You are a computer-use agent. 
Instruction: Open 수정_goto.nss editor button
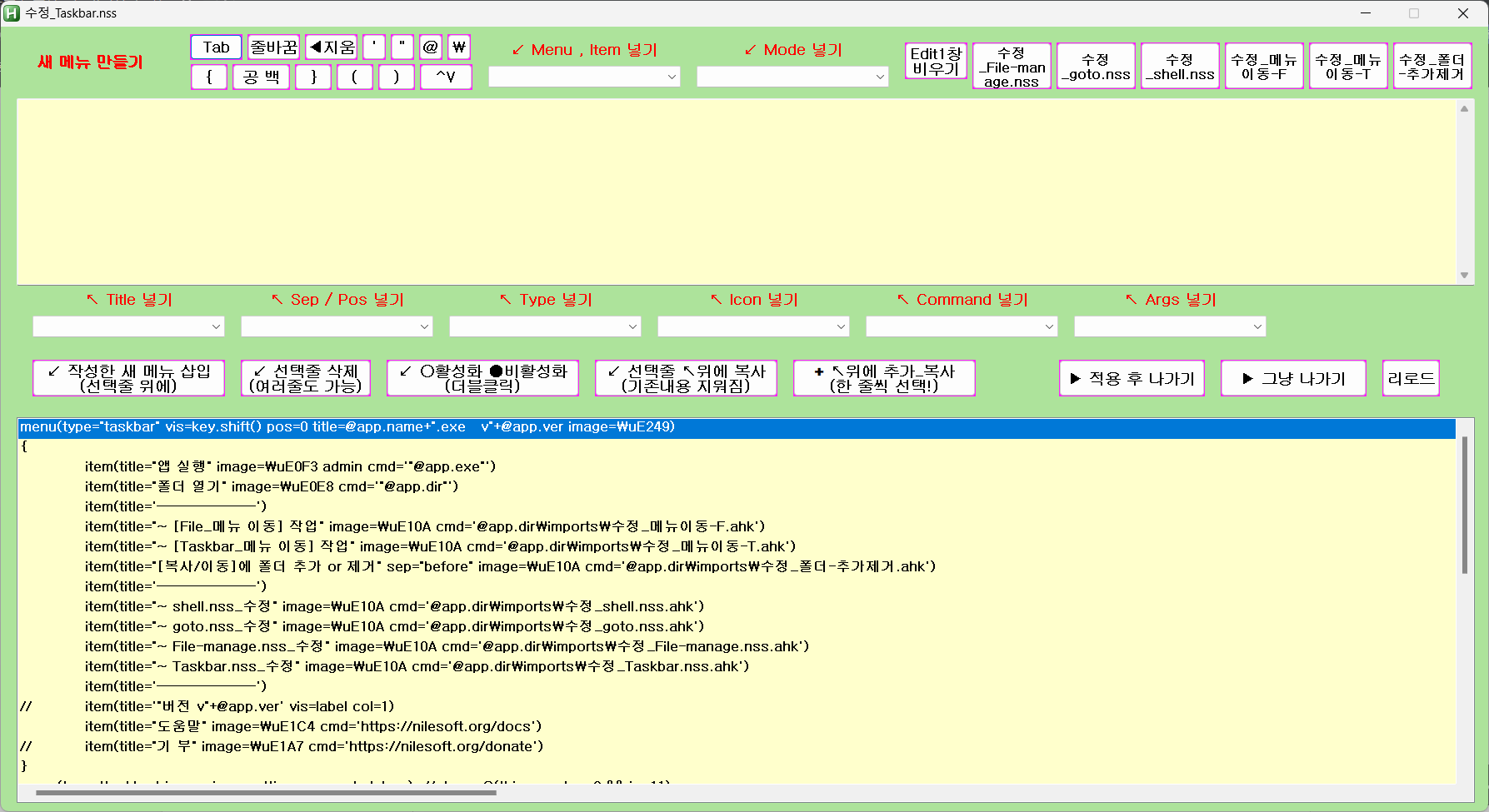pos(1096,67)
